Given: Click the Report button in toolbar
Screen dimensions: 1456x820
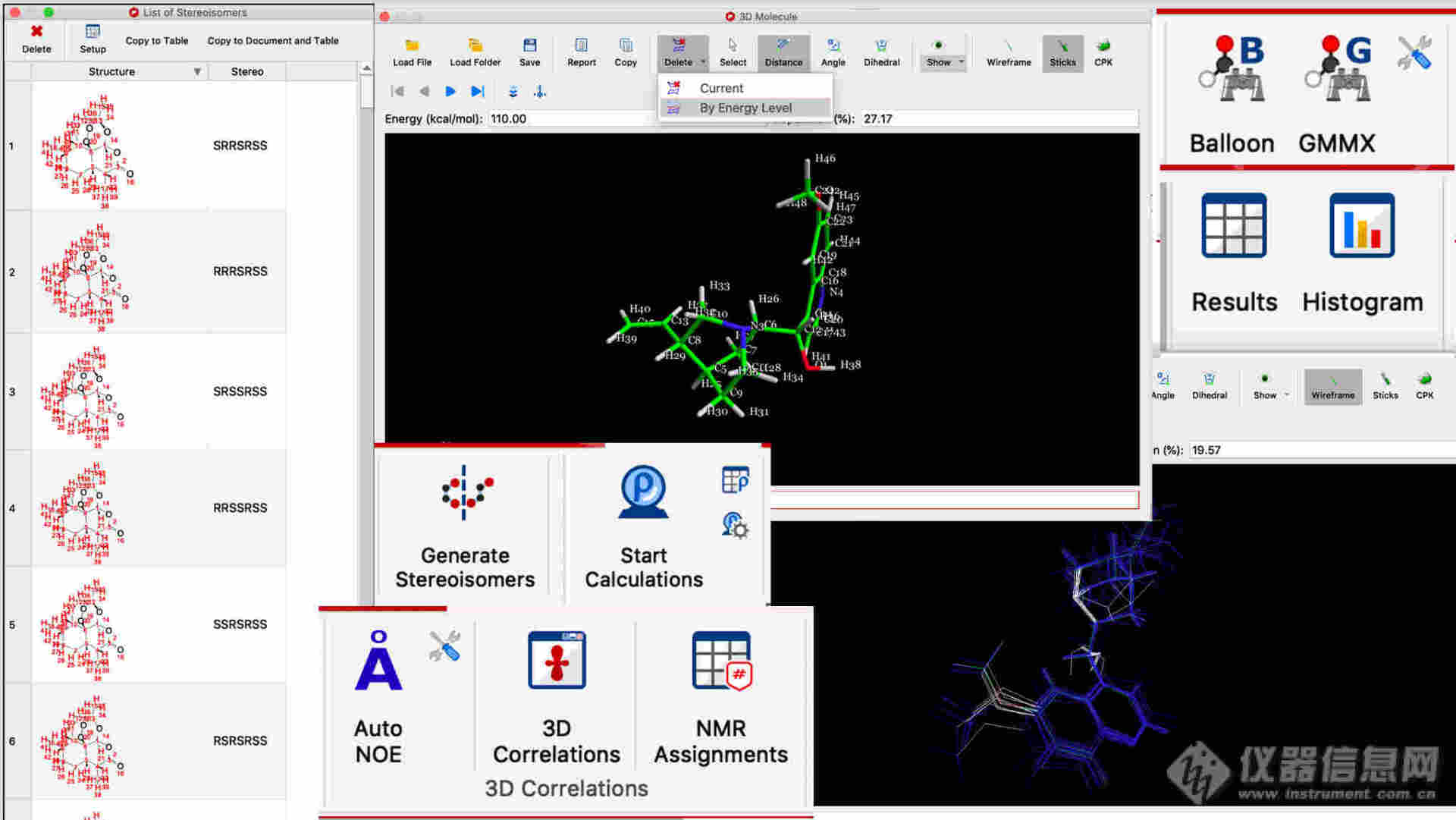Looking at the screenshot, I should [579, 51].
